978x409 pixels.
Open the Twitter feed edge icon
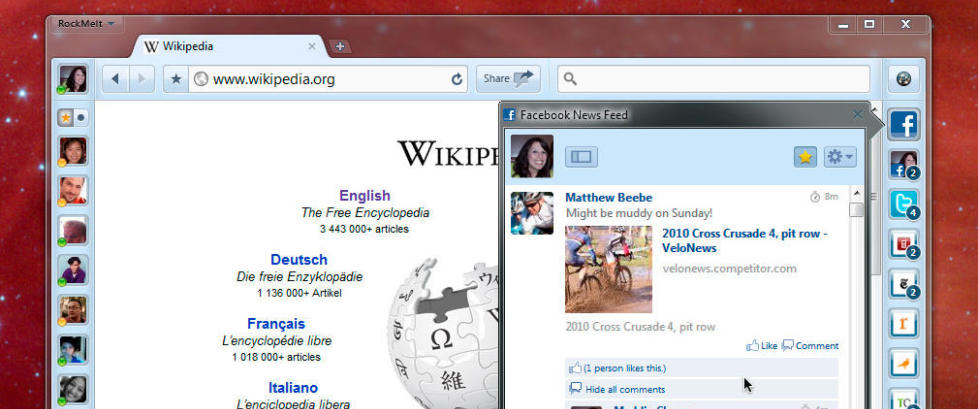(x=903, y=204)
